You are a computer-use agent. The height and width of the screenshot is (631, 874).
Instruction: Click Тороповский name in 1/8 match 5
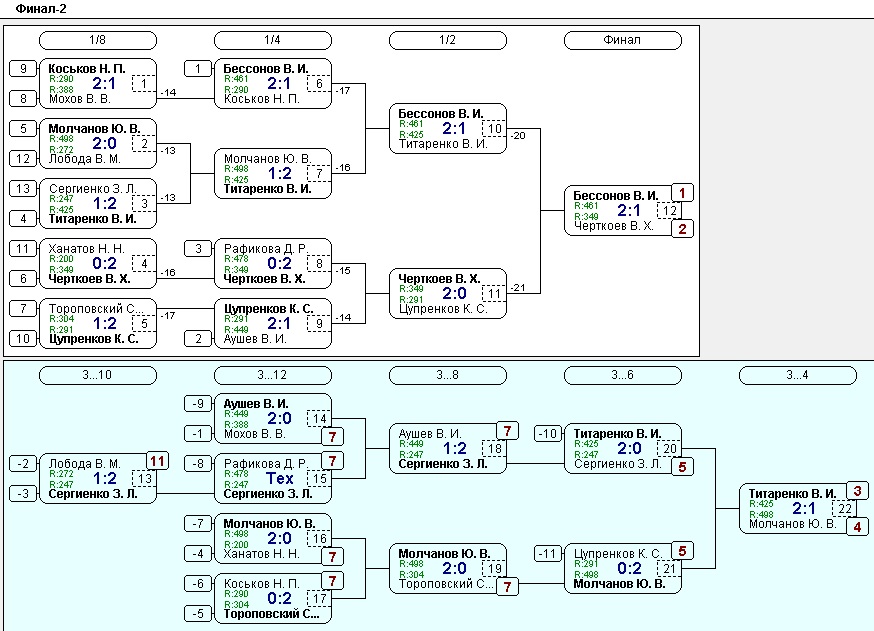pos(96,309)
